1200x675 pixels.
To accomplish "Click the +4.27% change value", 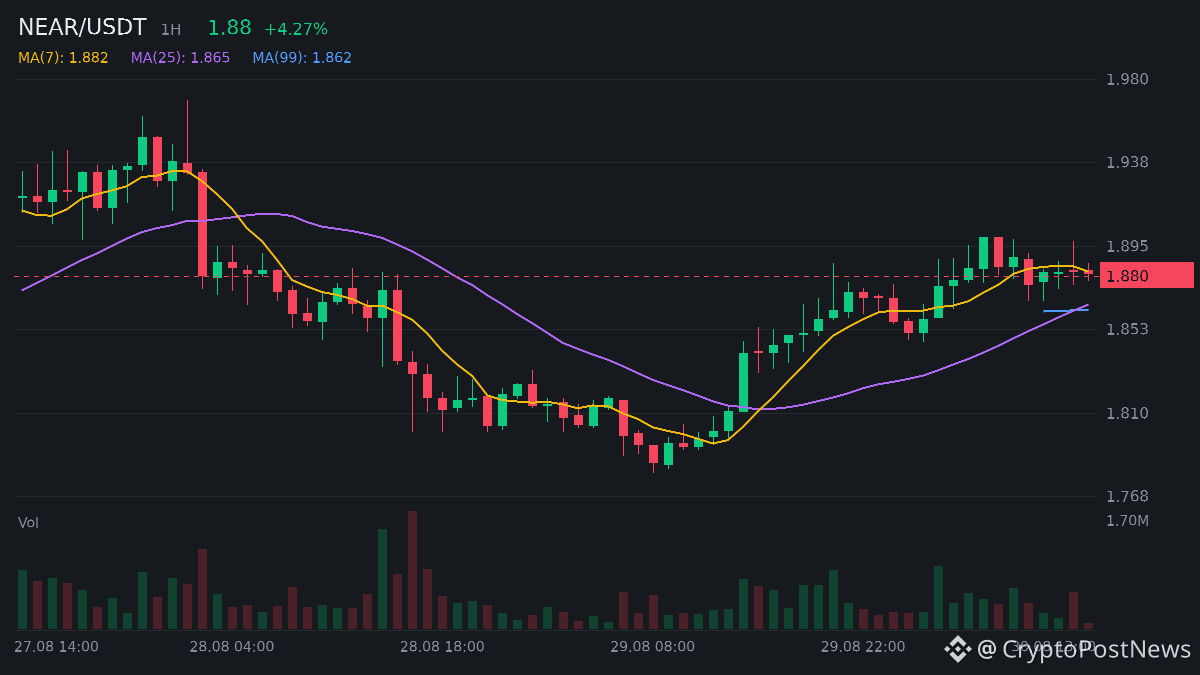I will pos(296,30).
